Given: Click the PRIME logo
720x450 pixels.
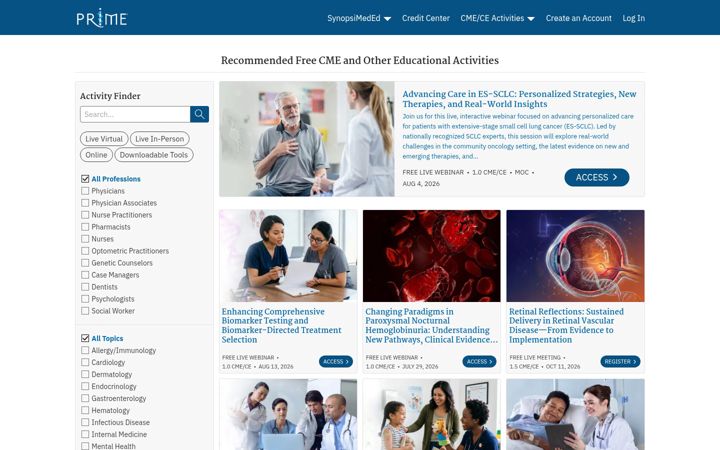Looking at the screenshot, I should 101,18.
